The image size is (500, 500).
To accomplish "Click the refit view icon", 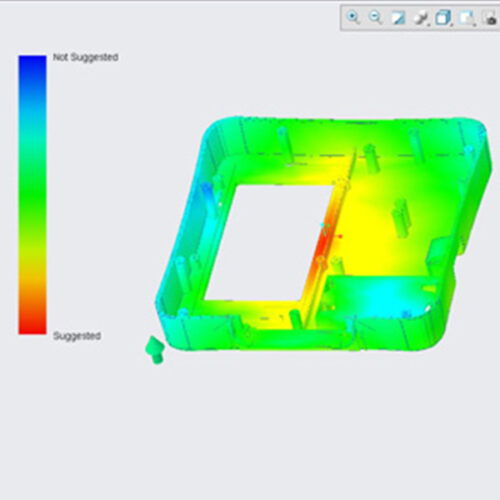I will 398,18.
